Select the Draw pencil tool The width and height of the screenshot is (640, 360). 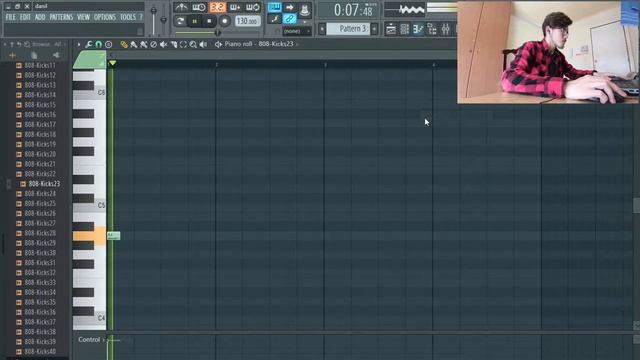click(x=124, y=44)
